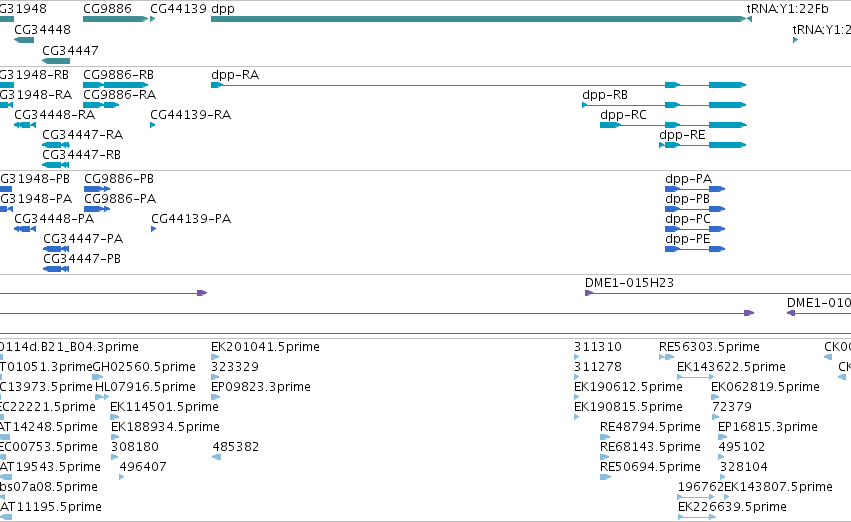The height and width of the screenshot is (522, 851).
Task: Select the CG34448-RA transcript
Action: coord(25,125)
